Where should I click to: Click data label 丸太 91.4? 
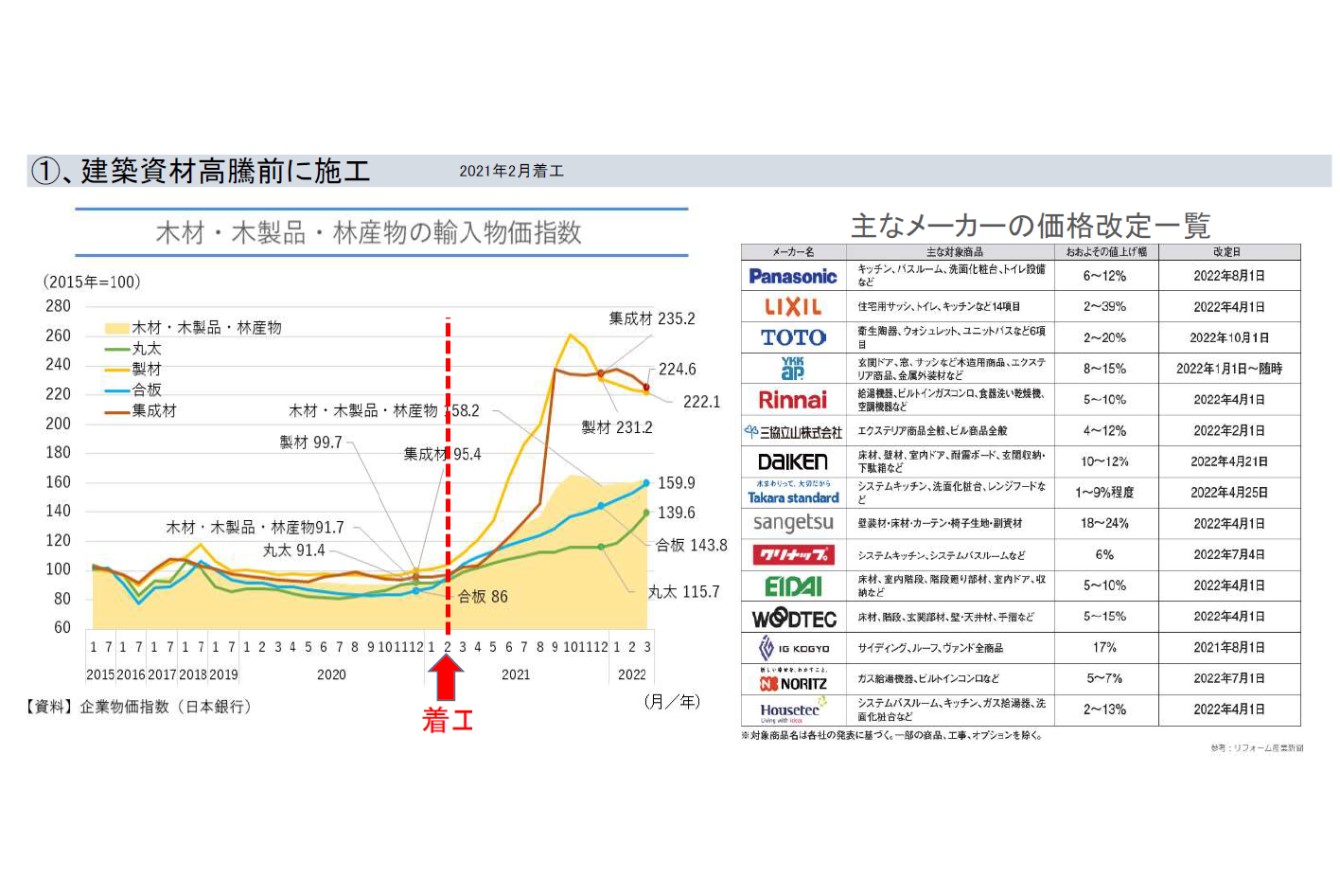[x=294, y=550]
